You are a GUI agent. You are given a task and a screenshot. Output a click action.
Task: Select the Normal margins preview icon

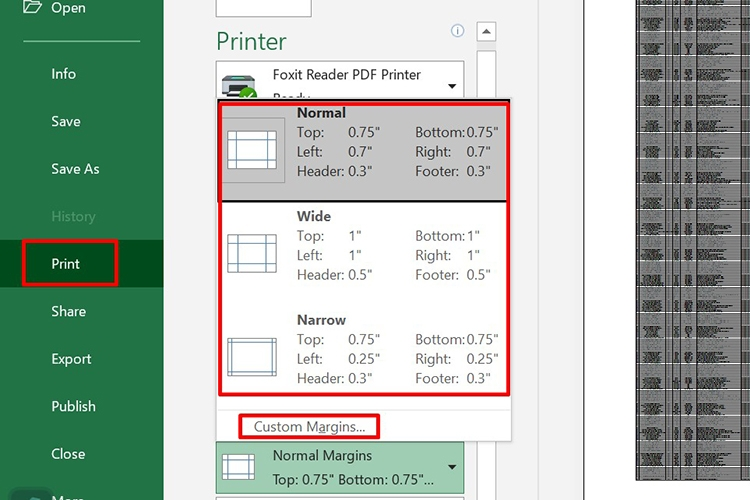(x=251, y=150)
